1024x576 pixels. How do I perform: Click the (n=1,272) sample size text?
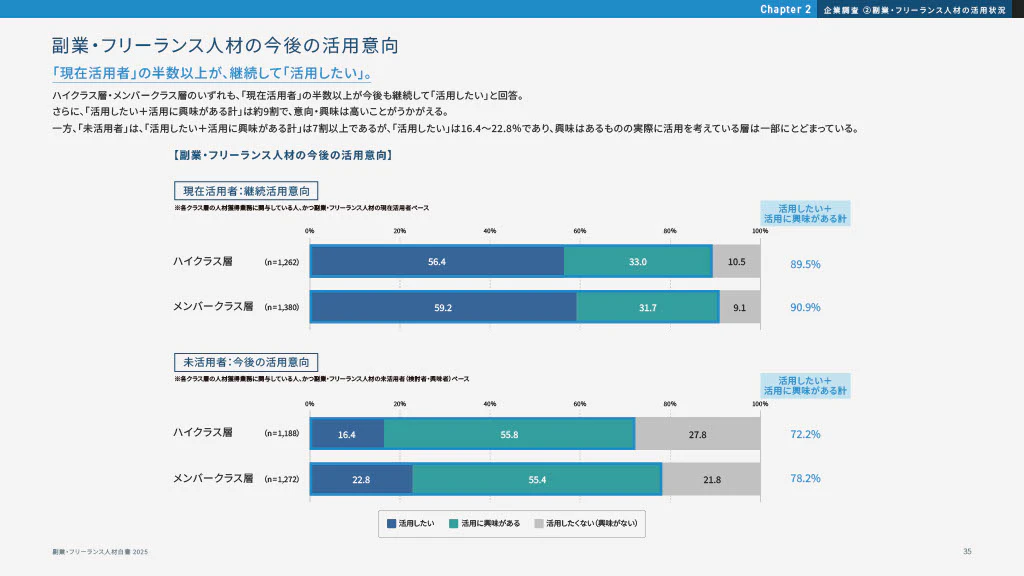click(x=281, y=479)
